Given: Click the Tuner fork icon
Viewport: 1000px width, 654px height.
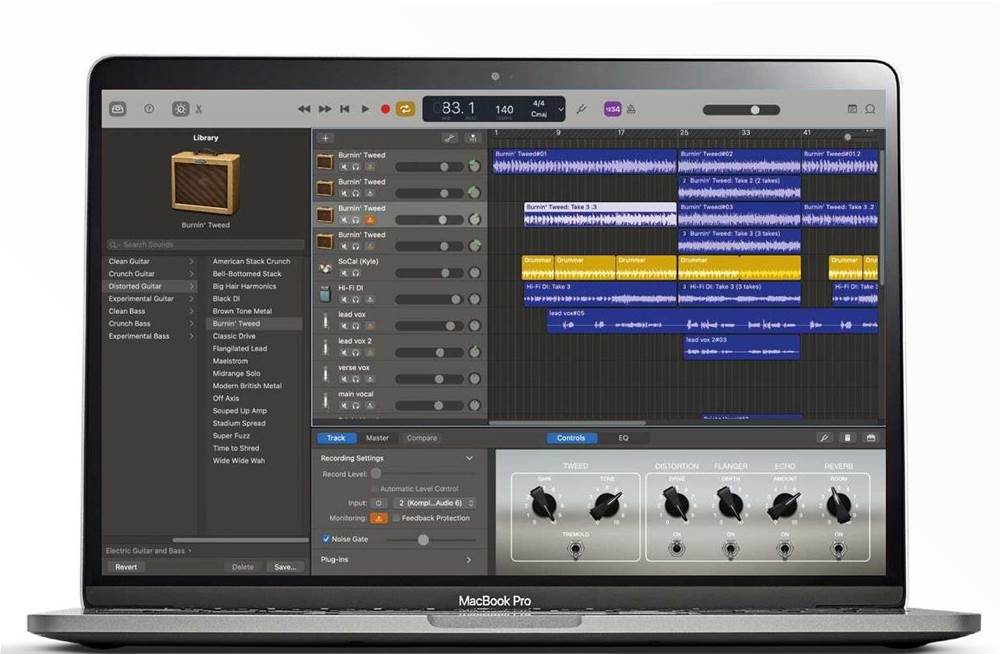Looking at the screenshot, I should click(582, 109).
